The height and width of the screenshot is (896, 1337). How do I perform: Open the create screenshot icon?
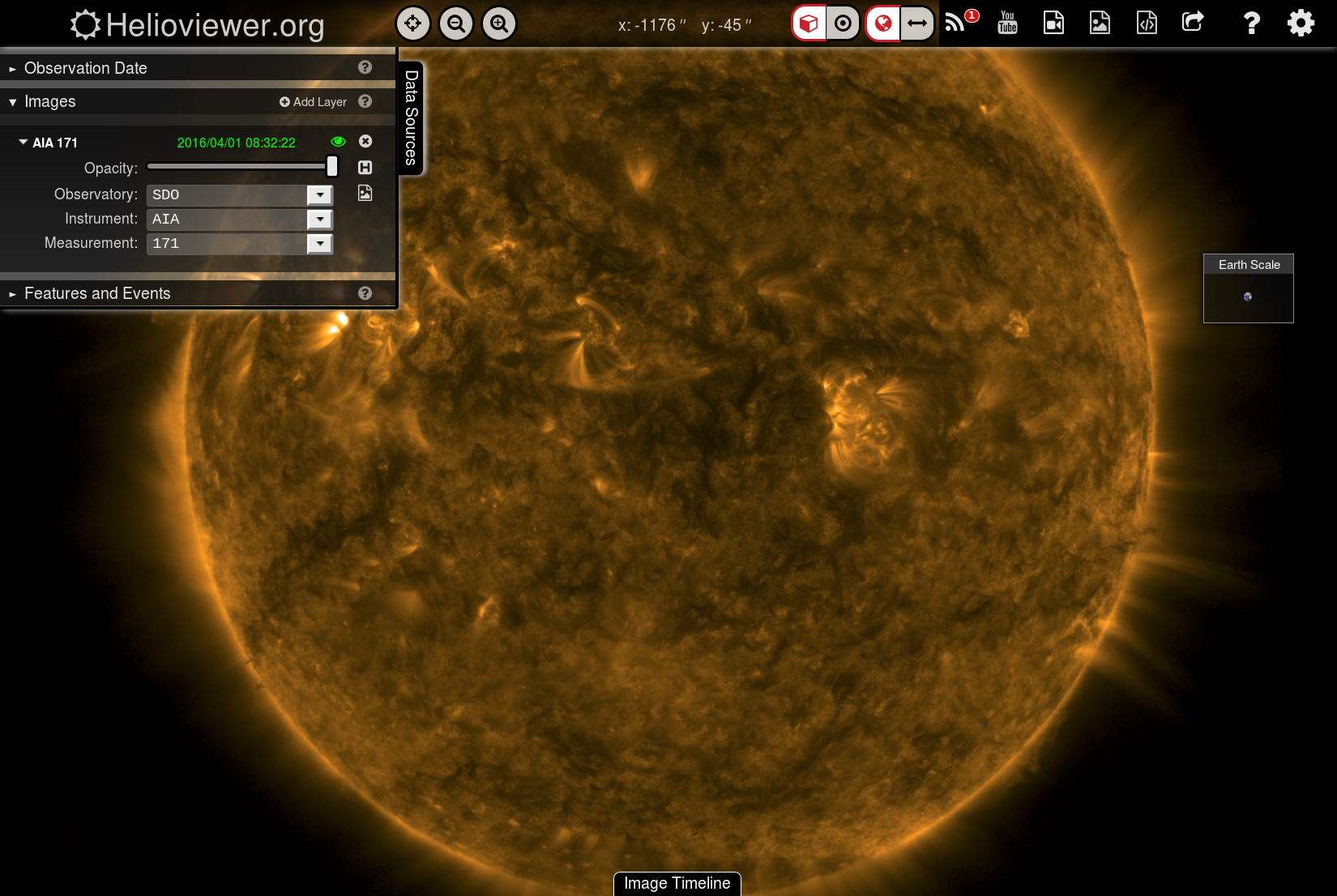tap(1100, 23)
